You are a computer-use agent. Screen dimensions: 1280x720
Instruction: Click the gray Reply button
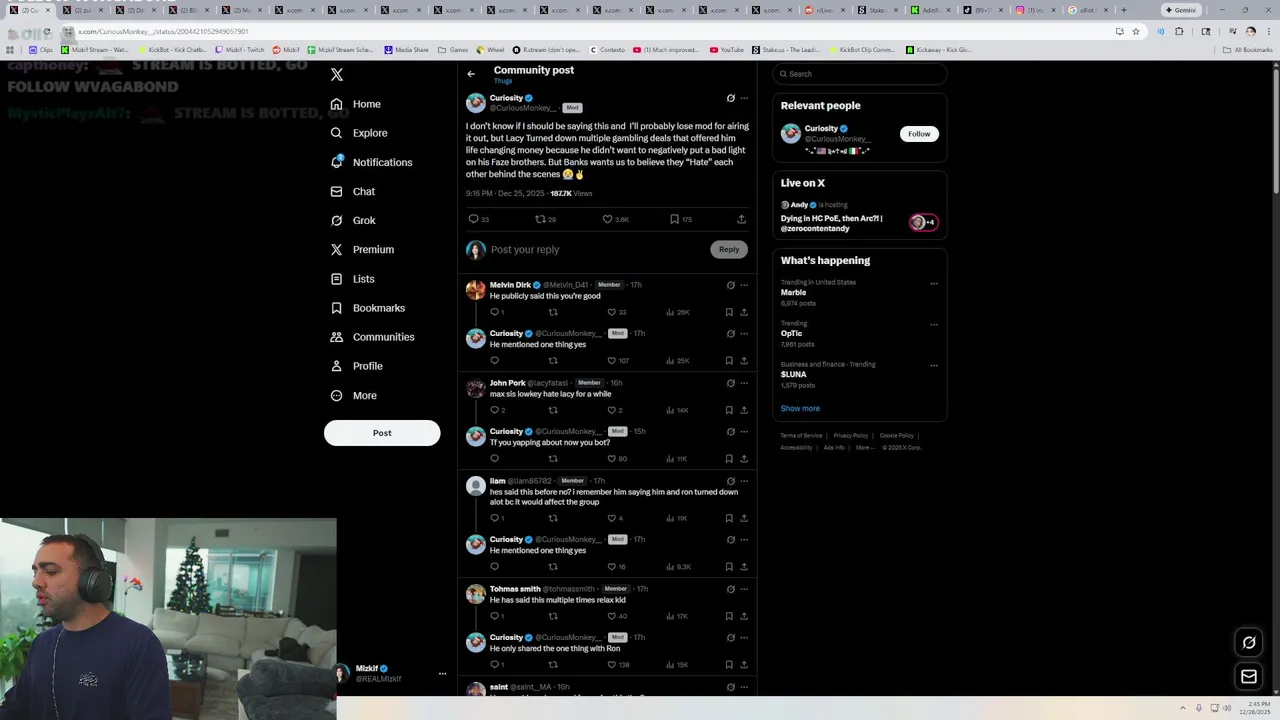[x=729, y=249]
